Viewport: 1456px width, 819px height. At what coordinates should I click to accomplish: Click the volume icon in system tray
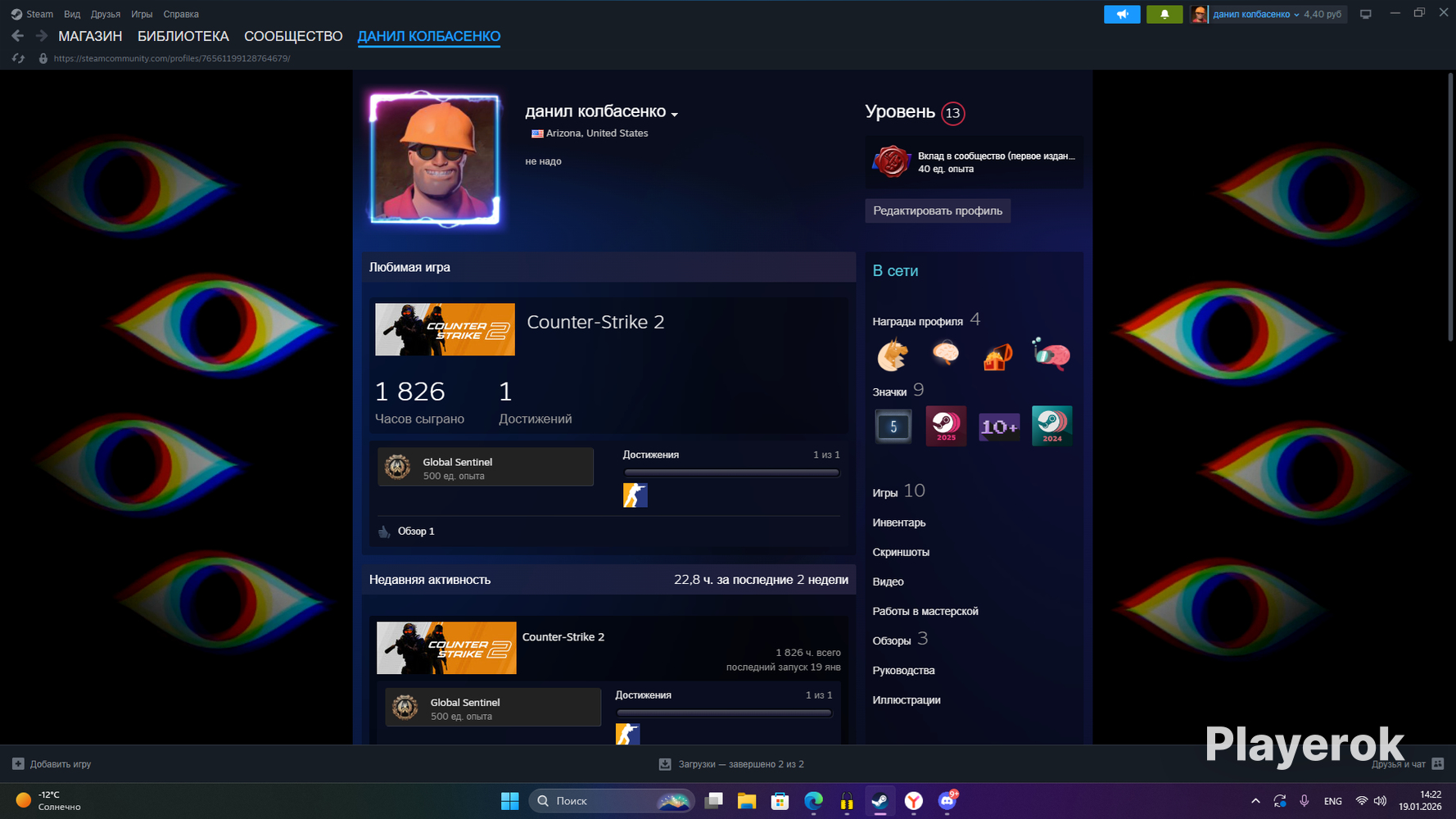[1381, 801]
